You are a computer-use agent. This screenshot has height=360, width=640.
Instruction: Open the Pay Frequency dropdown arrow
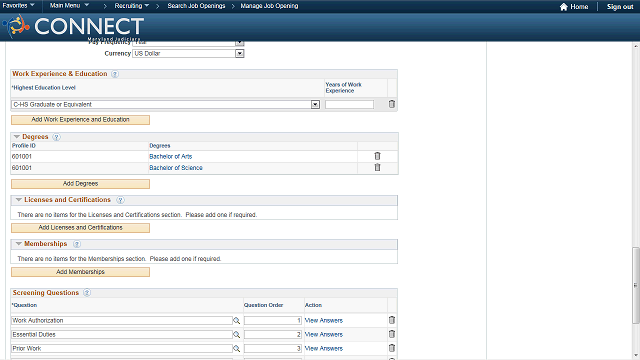point(240,42)
